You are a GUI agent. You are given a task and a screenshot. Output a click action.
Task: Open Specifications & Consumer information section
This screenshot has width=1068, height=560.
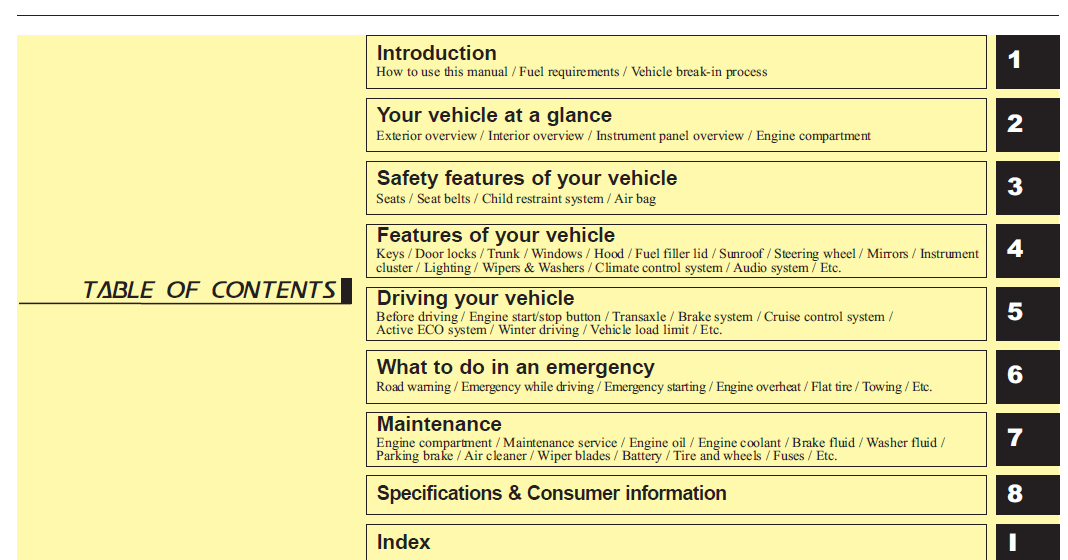(676, 495)
